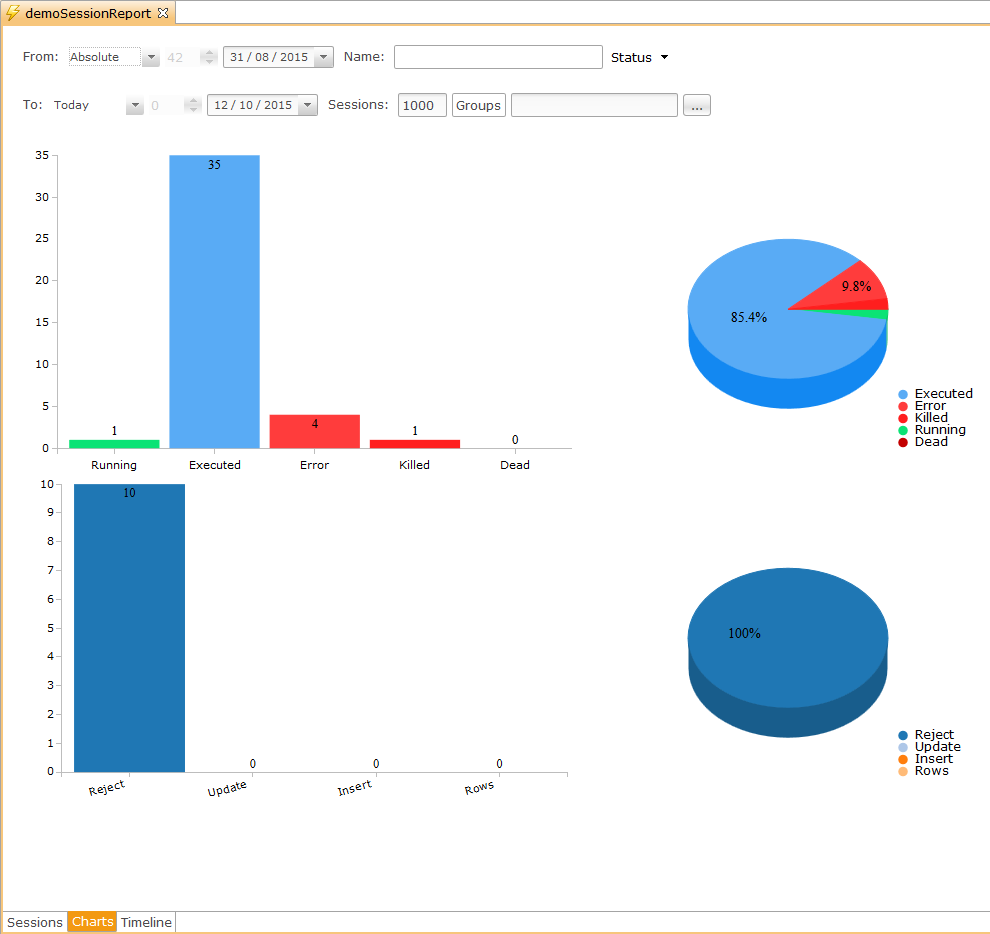Screen dimensions: 990x934
Task: Click the Running legend green dot
Action: (x=903, y=431)
